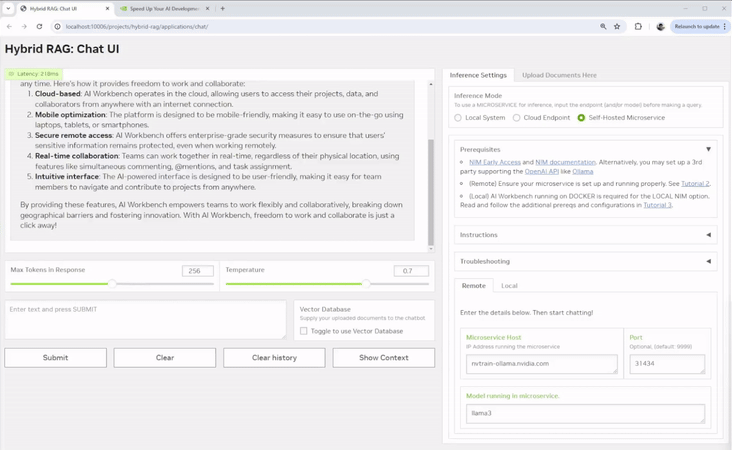Screen dimensions: 732x450
Task: Click the Port input field showing 31434
Action: click(x=667, y=364)
